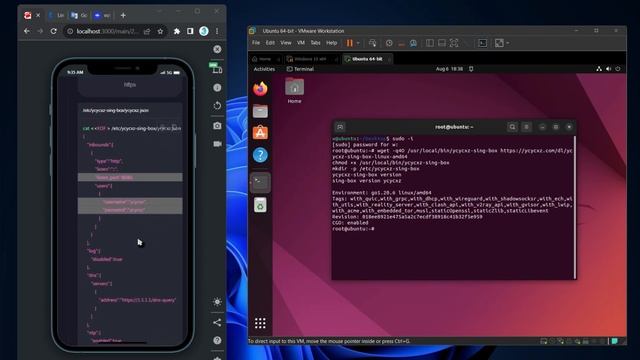Close the first Chrome tab
The width and height of the screenshot is (640, 360).
coord(38,15)
